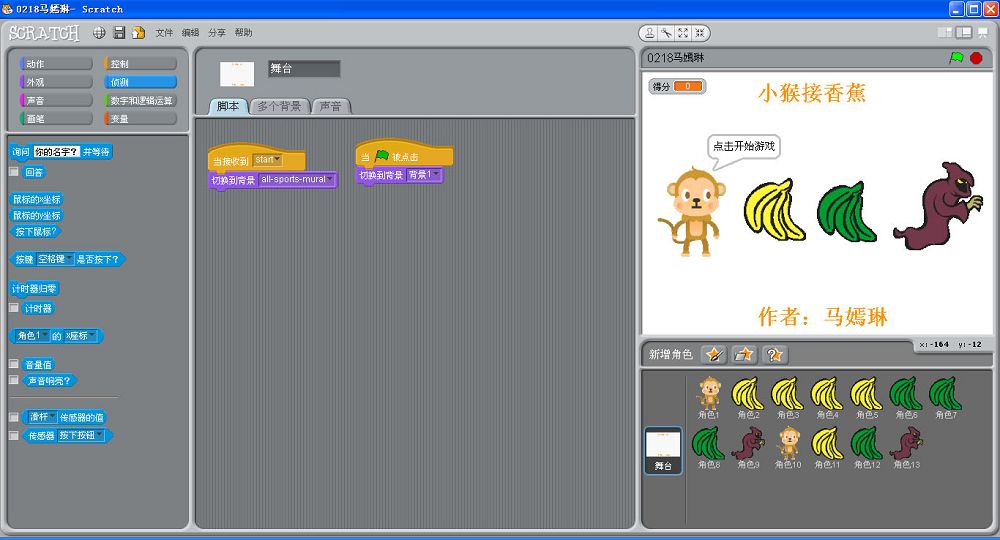The height and width of the screenshot is (540, 1000).
Task: Click the 得分 score monitor on stage
Action: pos(677,86)
